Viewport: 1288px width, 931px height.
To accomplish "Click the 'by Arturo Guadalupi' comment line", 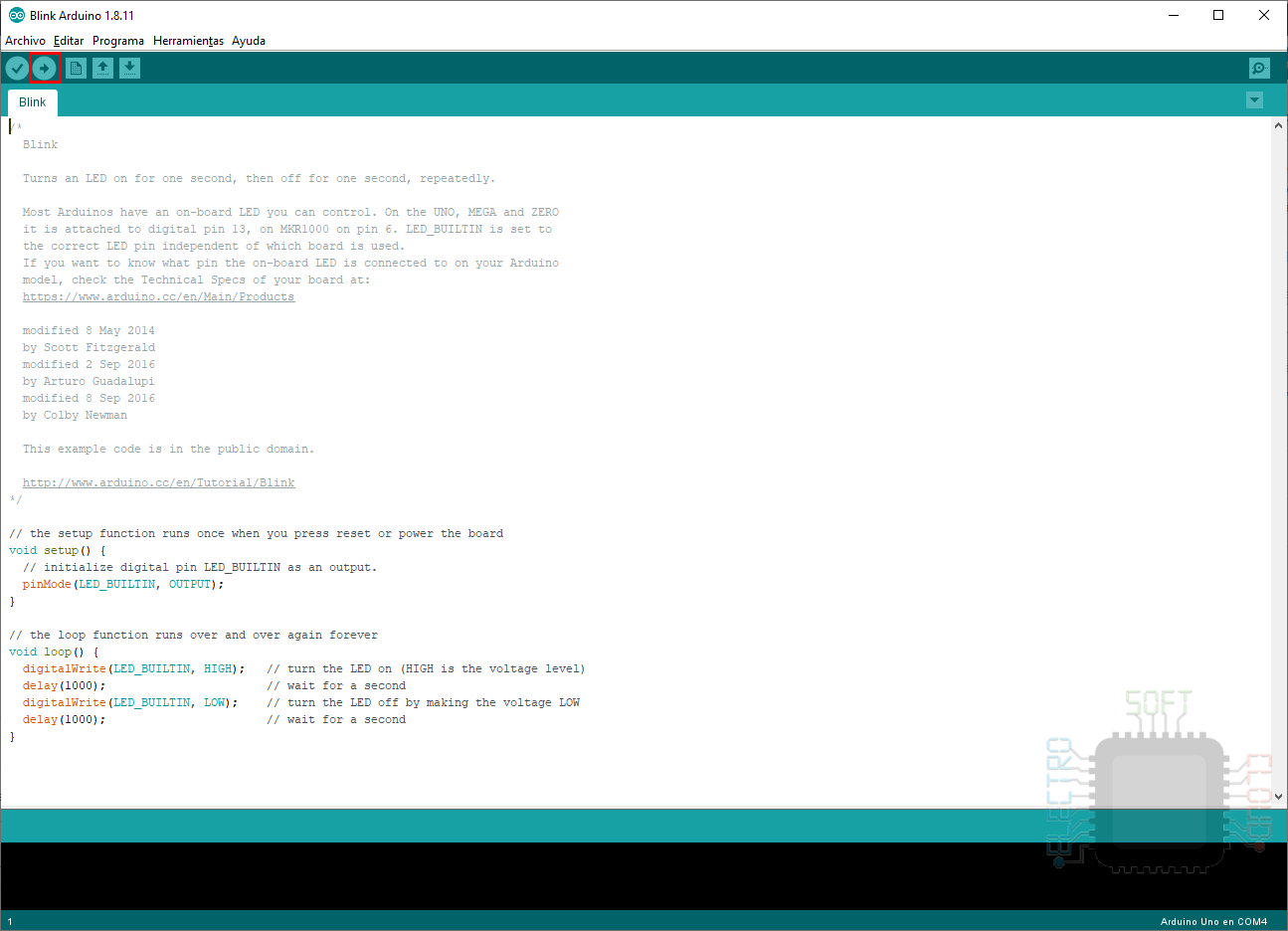I will click(89, 381).
